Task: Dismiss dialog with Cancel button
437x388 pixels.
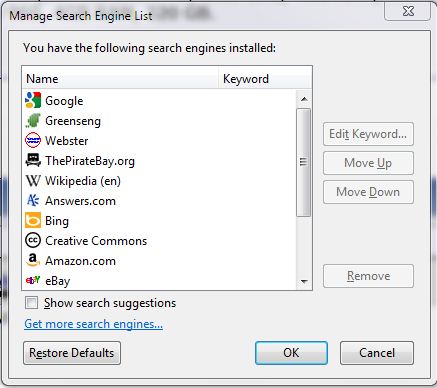Action: tap(377, 353)
